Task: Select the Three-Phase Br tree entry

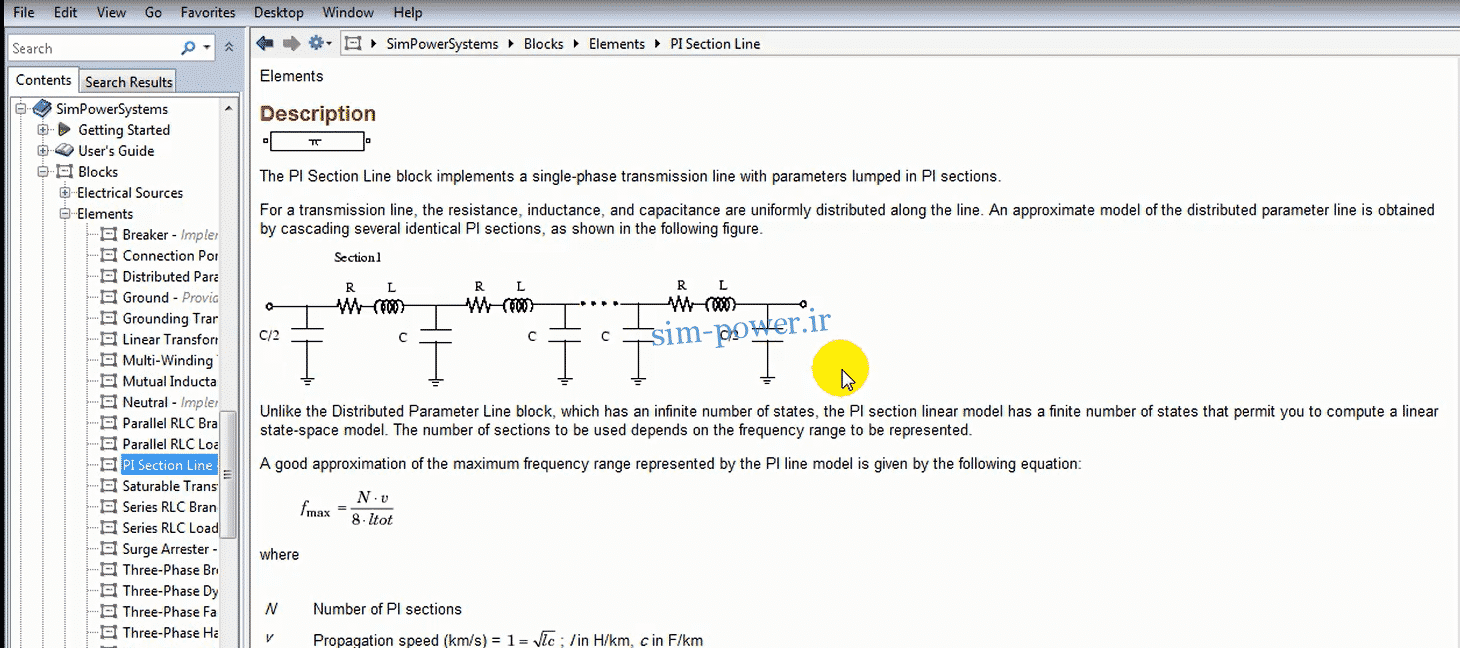Action: pyautogui.click(x=170, y=571)
